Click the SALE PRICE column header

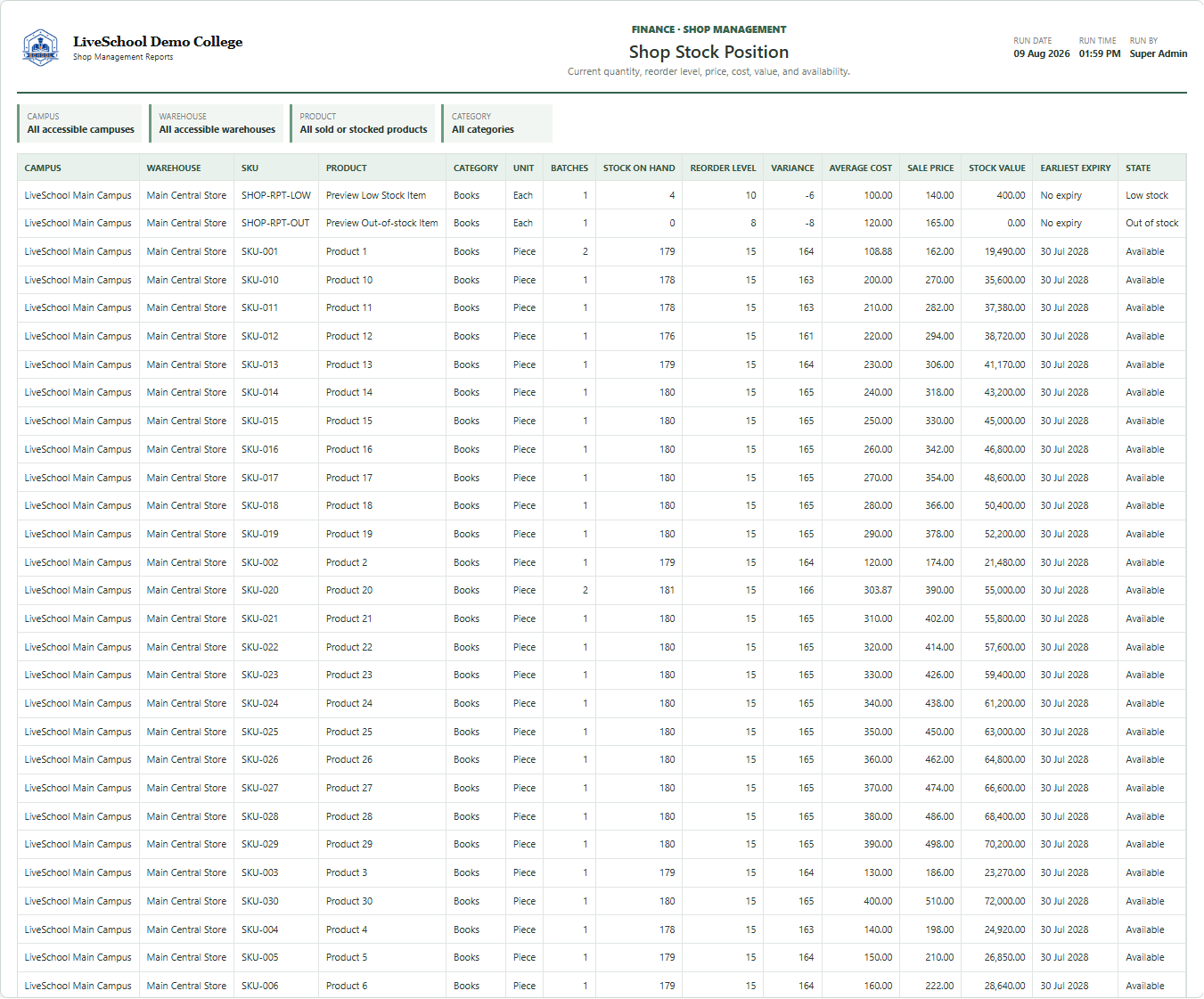coord(930,168)
